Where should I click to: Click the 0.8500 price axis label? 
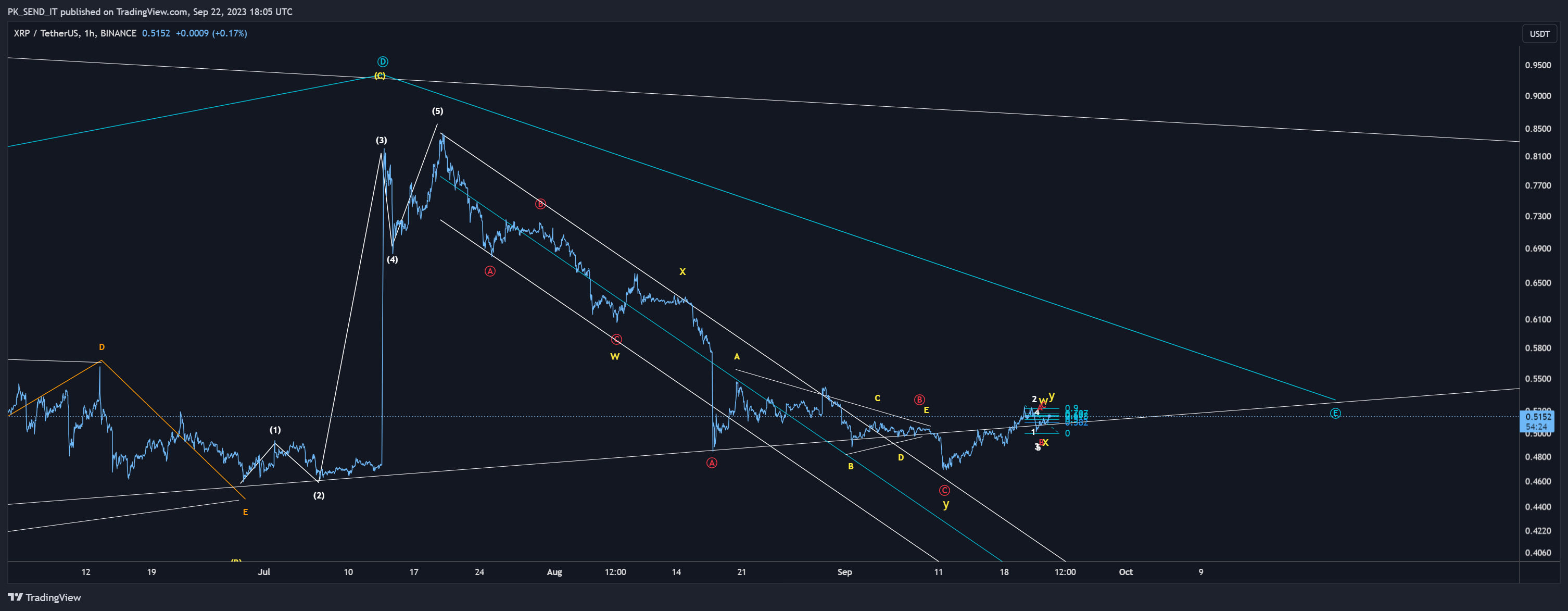click(1538, 129)
